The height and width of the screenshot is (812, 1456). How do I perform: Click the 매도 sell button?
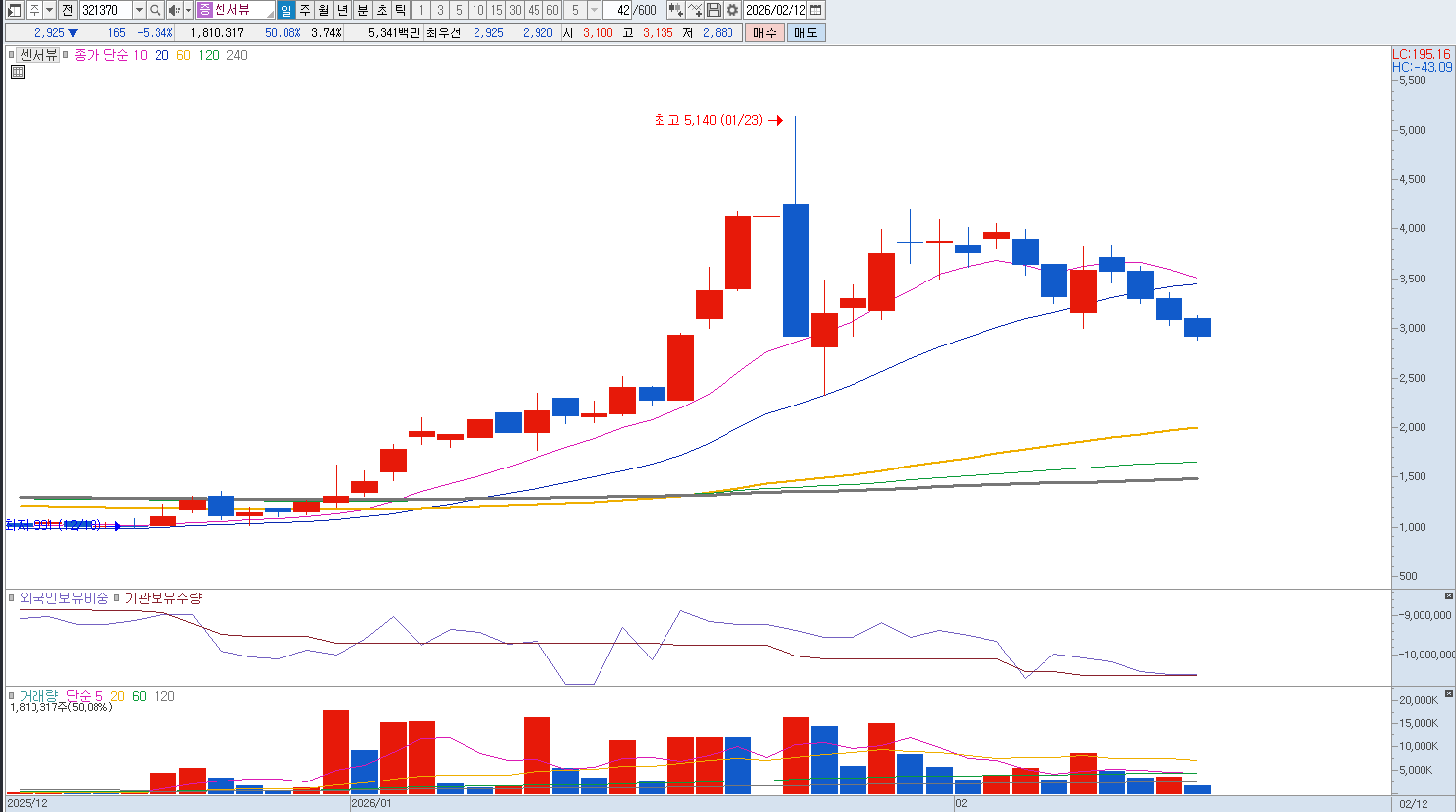click(805, 32)
